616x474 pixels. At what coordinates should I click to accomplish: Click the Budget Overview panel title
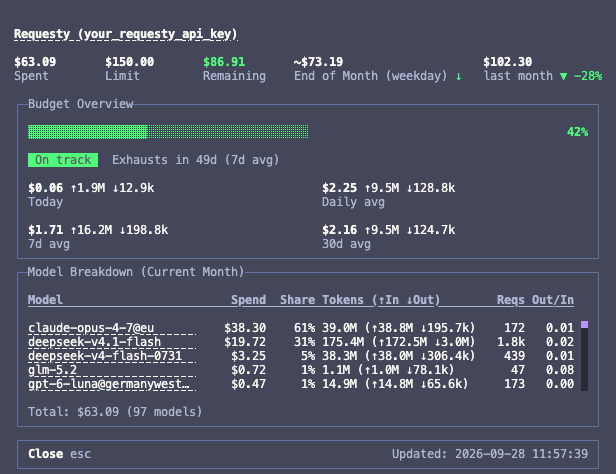tap(81, 104)
